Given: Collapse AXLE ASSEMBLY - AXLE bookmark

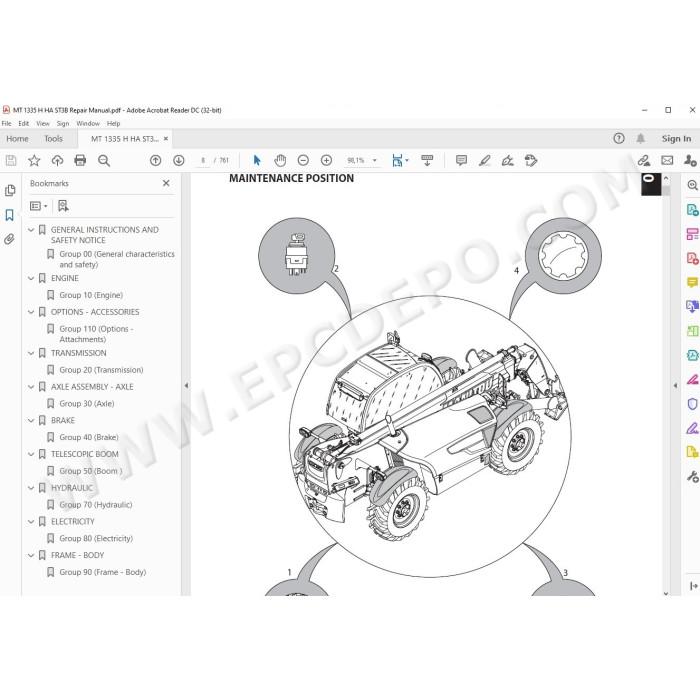Looking at the screenshot, I should point(31,387).
